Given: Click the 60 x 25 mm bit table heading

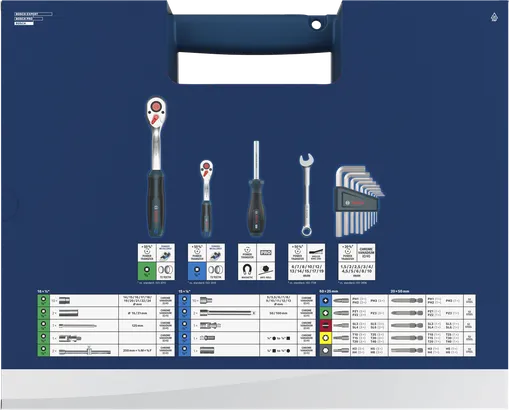Looking at the screenshot, I should (329, 291).
